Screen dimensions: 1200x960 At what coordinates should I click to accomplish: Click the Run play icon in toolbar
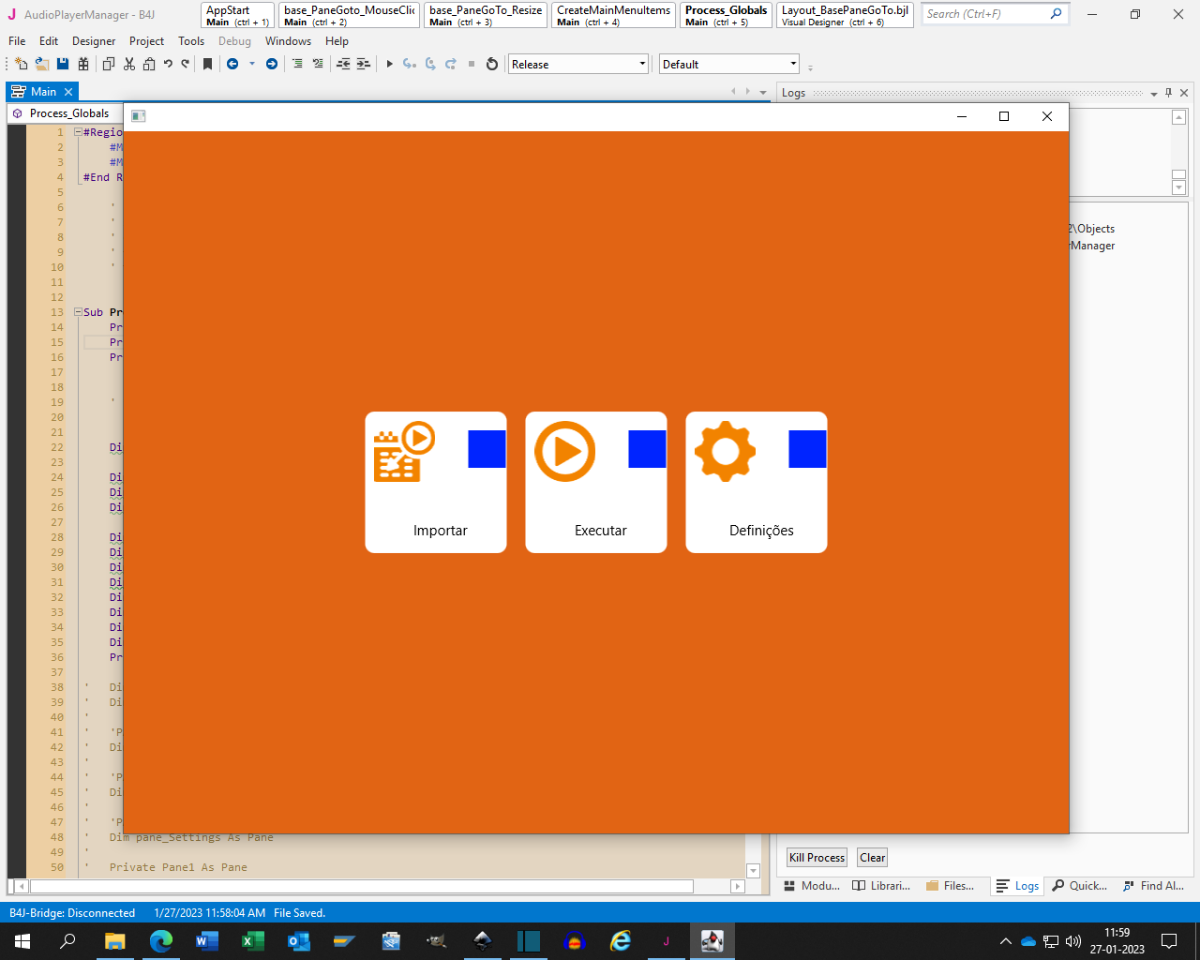(389, 64)
